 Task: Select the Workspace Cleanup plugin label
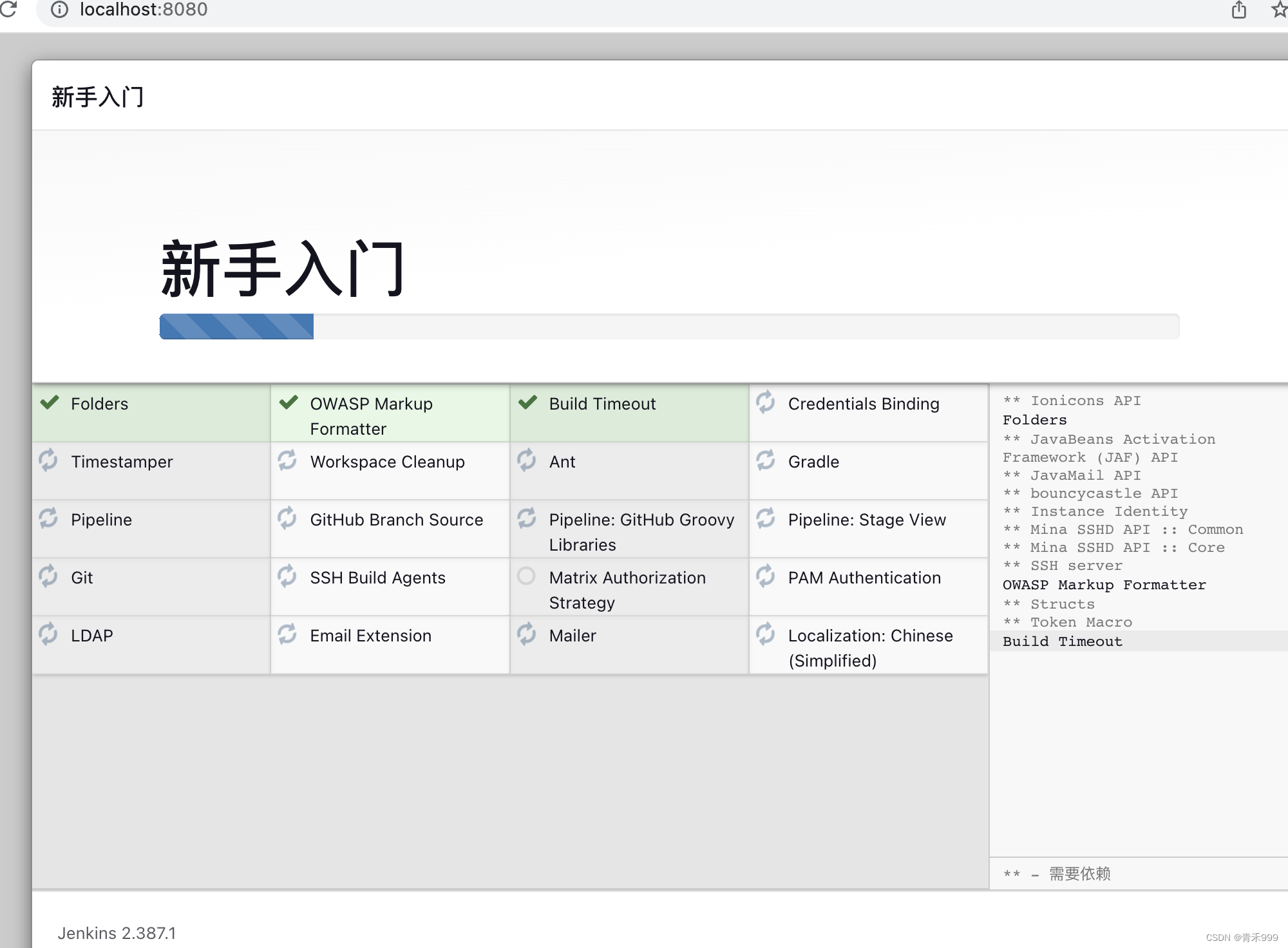click(387, 462)
